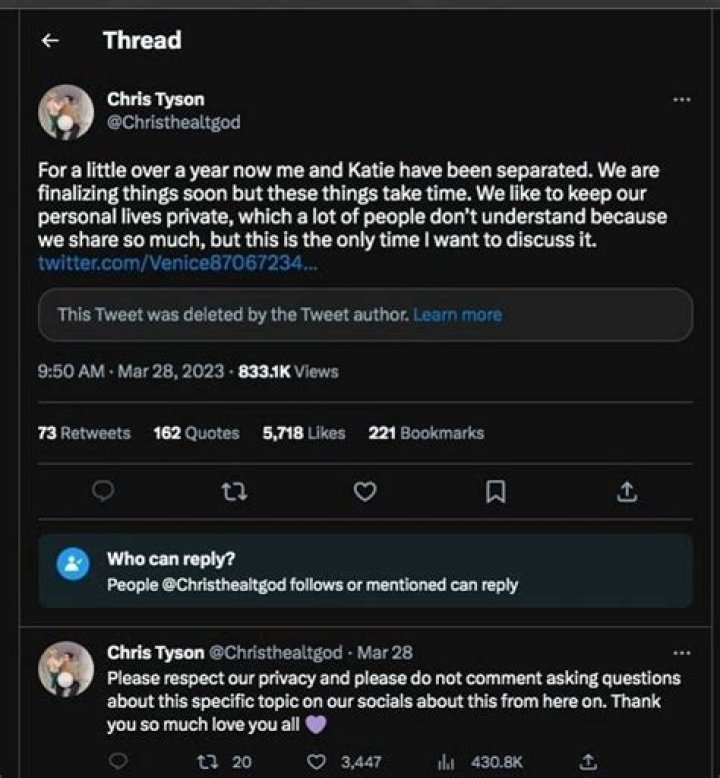Click Learn more about deleted tweet
Image resolution: width=720 pixels, height=778 pixels.
click(457, 314)
